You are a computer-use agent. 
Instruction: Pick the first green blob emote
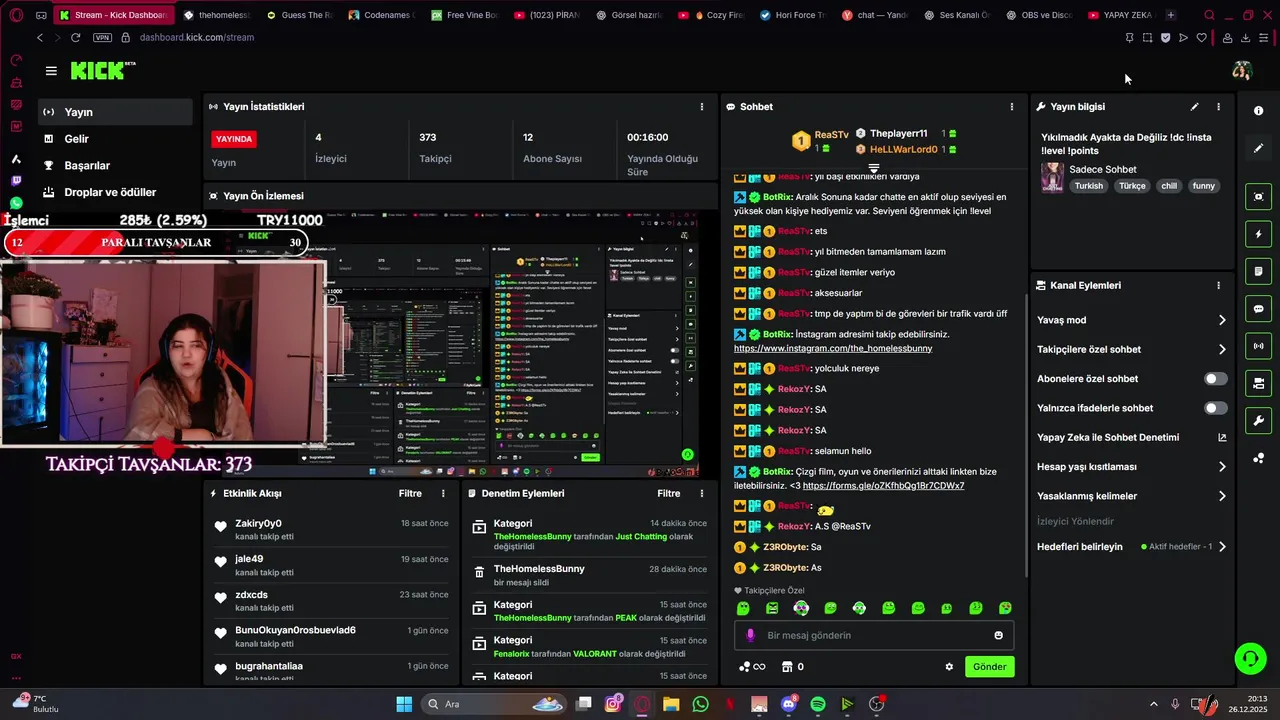743,608
